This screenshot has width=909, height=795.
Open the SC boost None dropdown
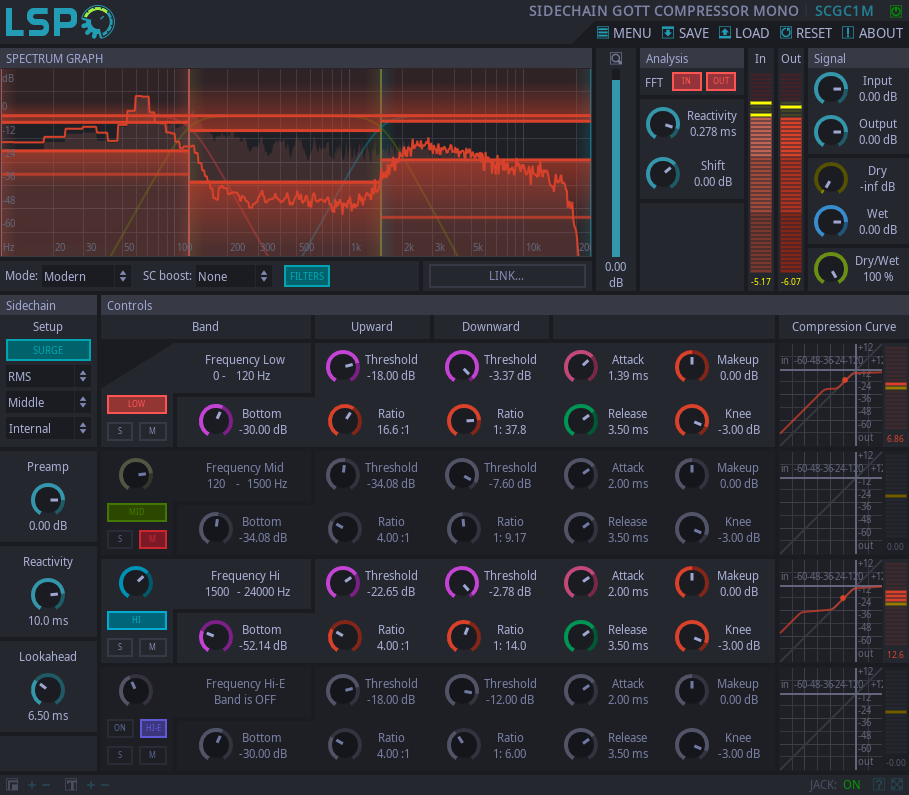point(233,276)
